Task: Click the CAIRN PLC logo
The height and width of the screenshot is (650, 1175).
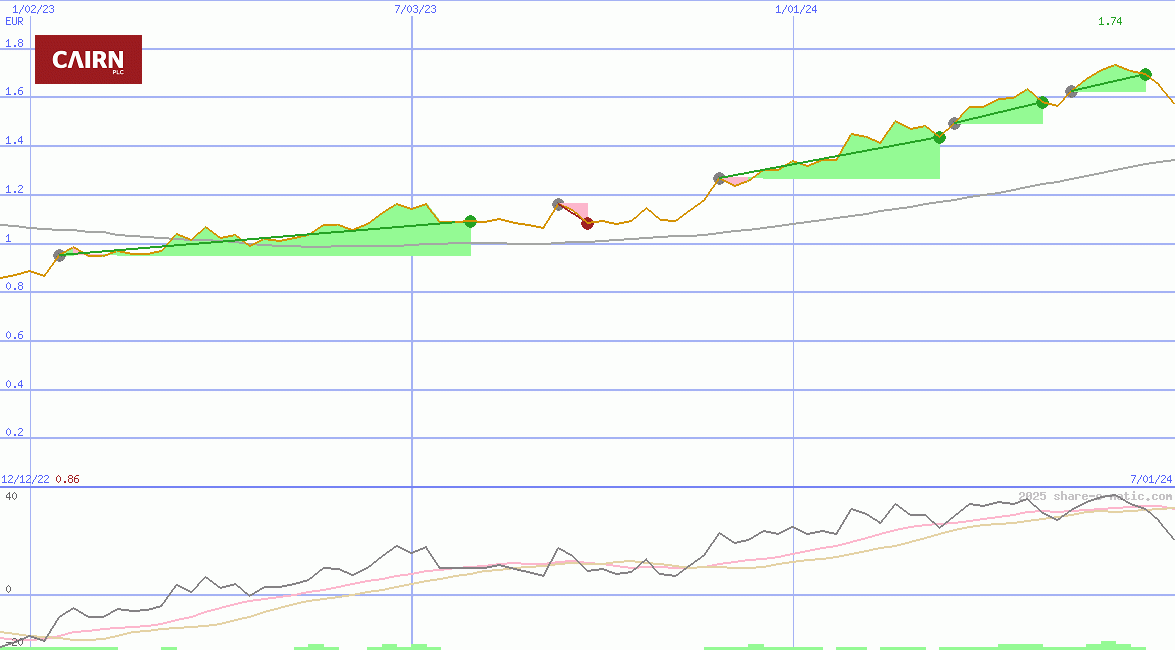Action: (x=88, y=59)
